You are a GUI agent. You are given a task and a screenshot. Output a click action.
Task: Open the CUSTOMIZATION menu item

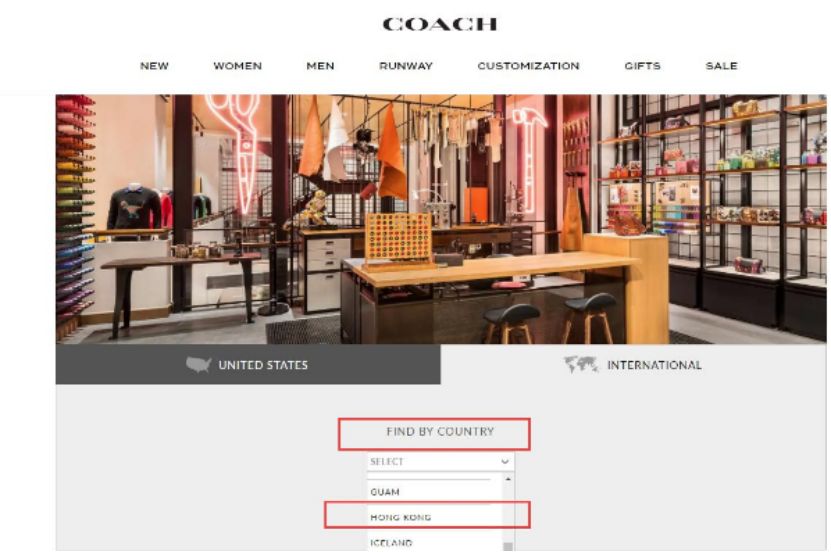(x=528, y=66)
